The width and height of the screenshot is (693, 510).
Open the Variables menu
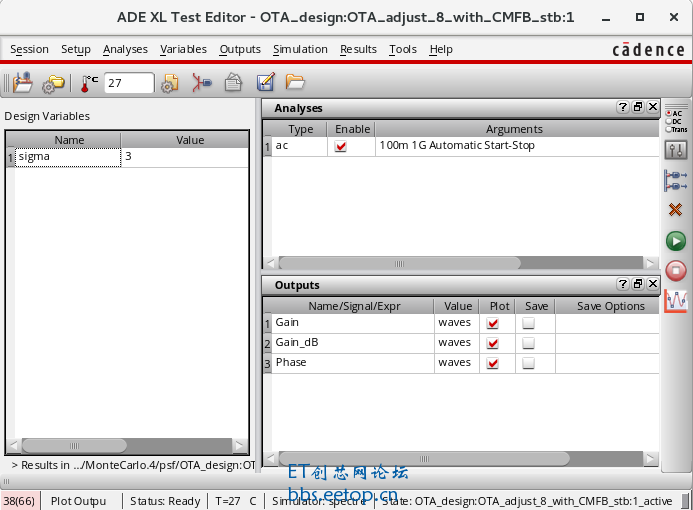tap(183, 49)
